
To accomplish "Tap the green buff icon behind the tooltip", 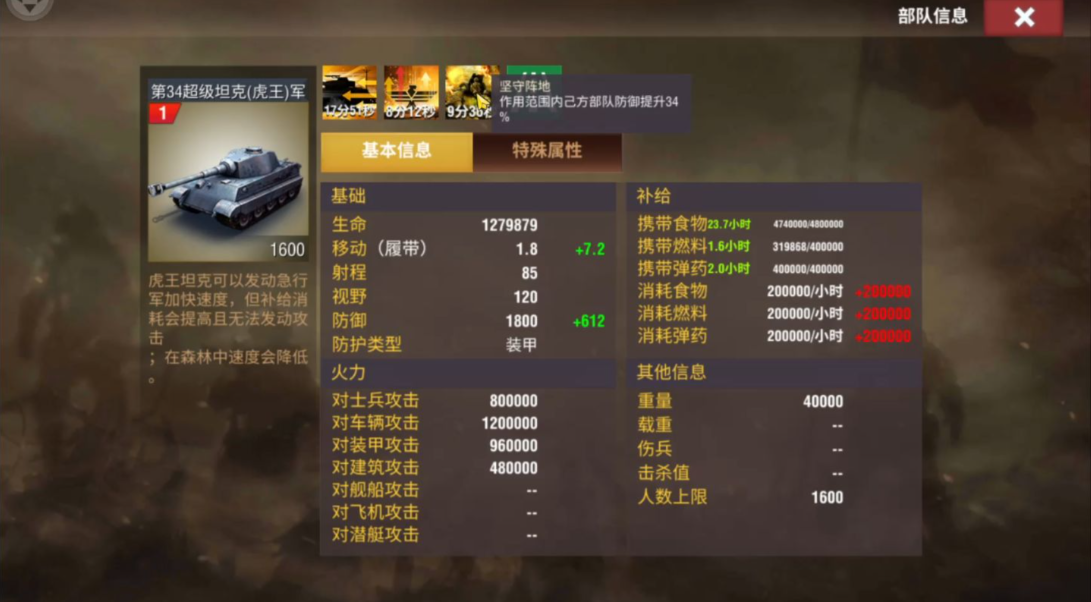I will click(x=534, y=70).
